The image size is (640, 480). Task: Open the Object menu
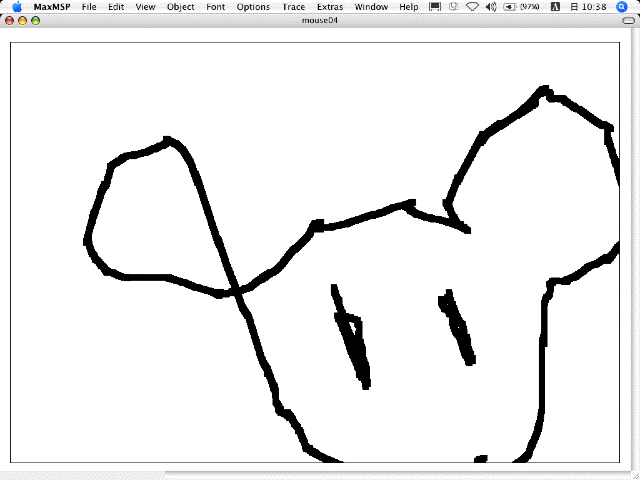[x=180, y=7]
